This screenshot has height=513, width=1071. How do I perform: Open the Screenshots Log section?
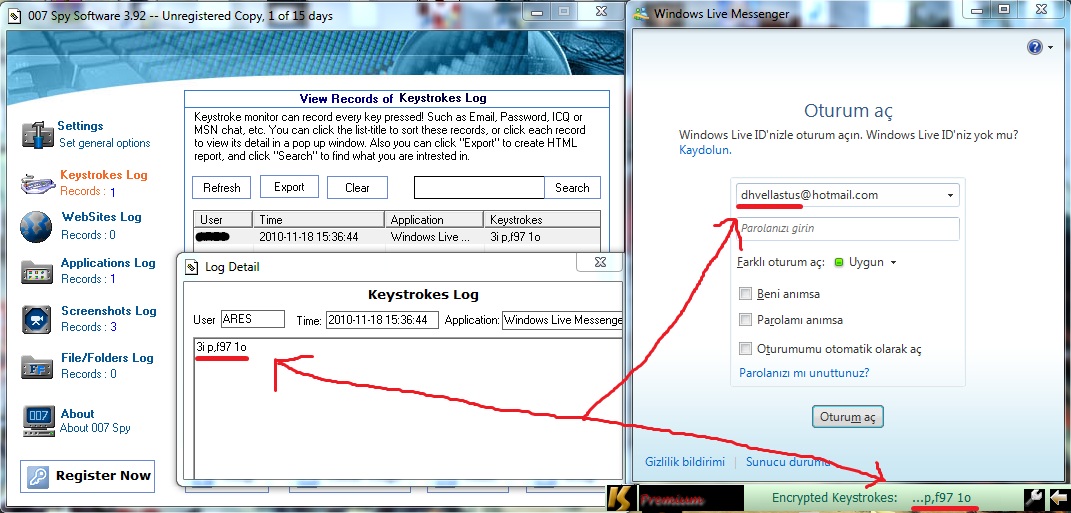[x=109, y=311]
